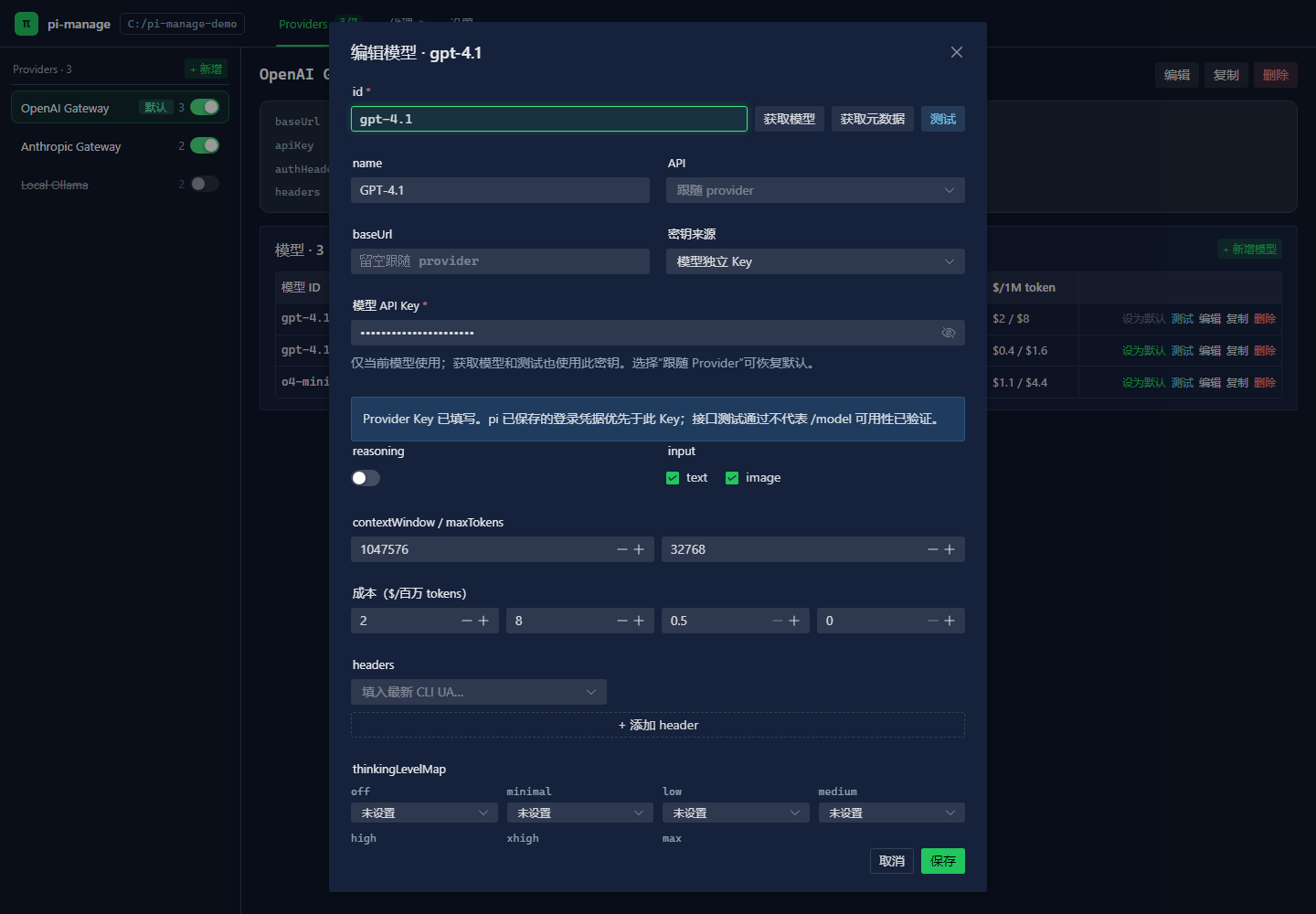This screenshot has height=914, width=1316.
Task: Focus the baseUrl input field
Action: pos(500,261)
